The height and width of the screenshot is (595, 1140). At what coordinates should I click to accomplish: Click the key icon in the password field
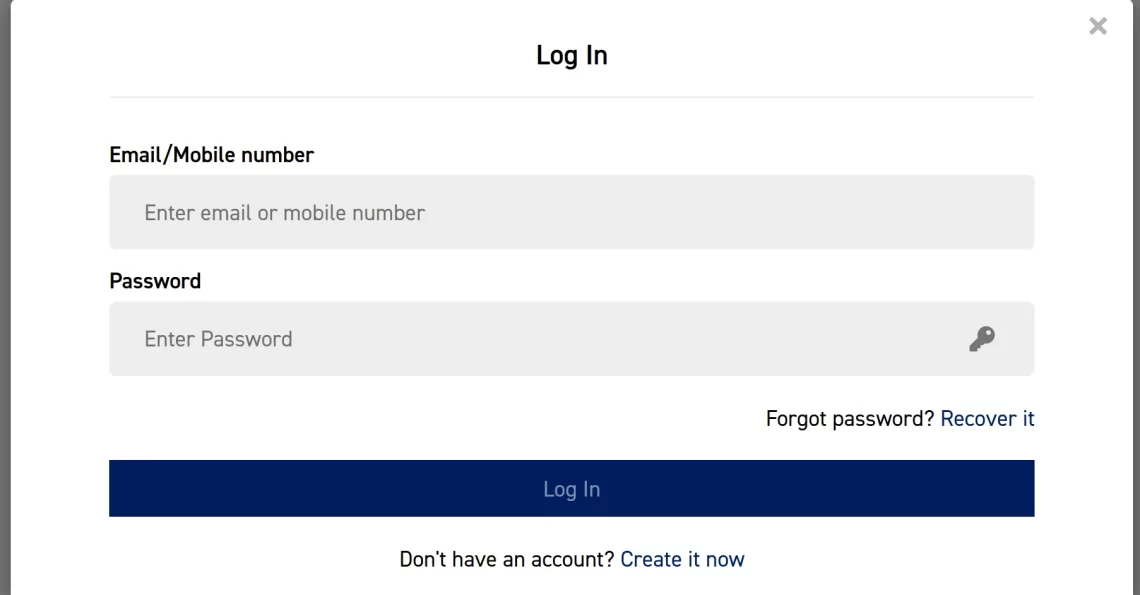982,339
